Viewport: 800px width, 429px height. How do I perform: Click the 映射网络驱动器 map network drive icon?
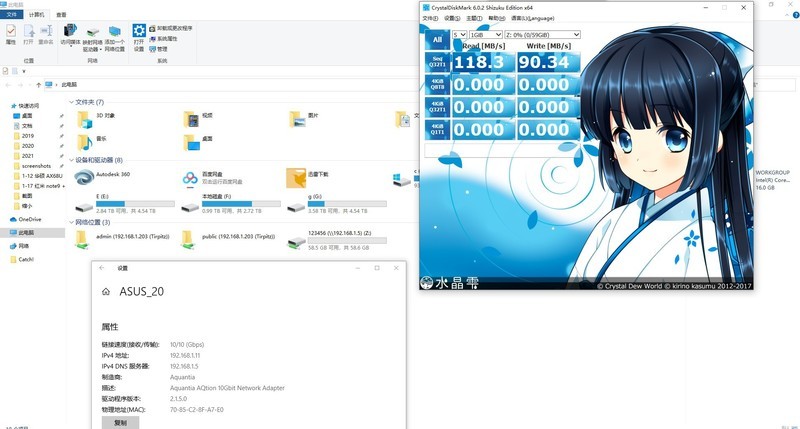92,38
